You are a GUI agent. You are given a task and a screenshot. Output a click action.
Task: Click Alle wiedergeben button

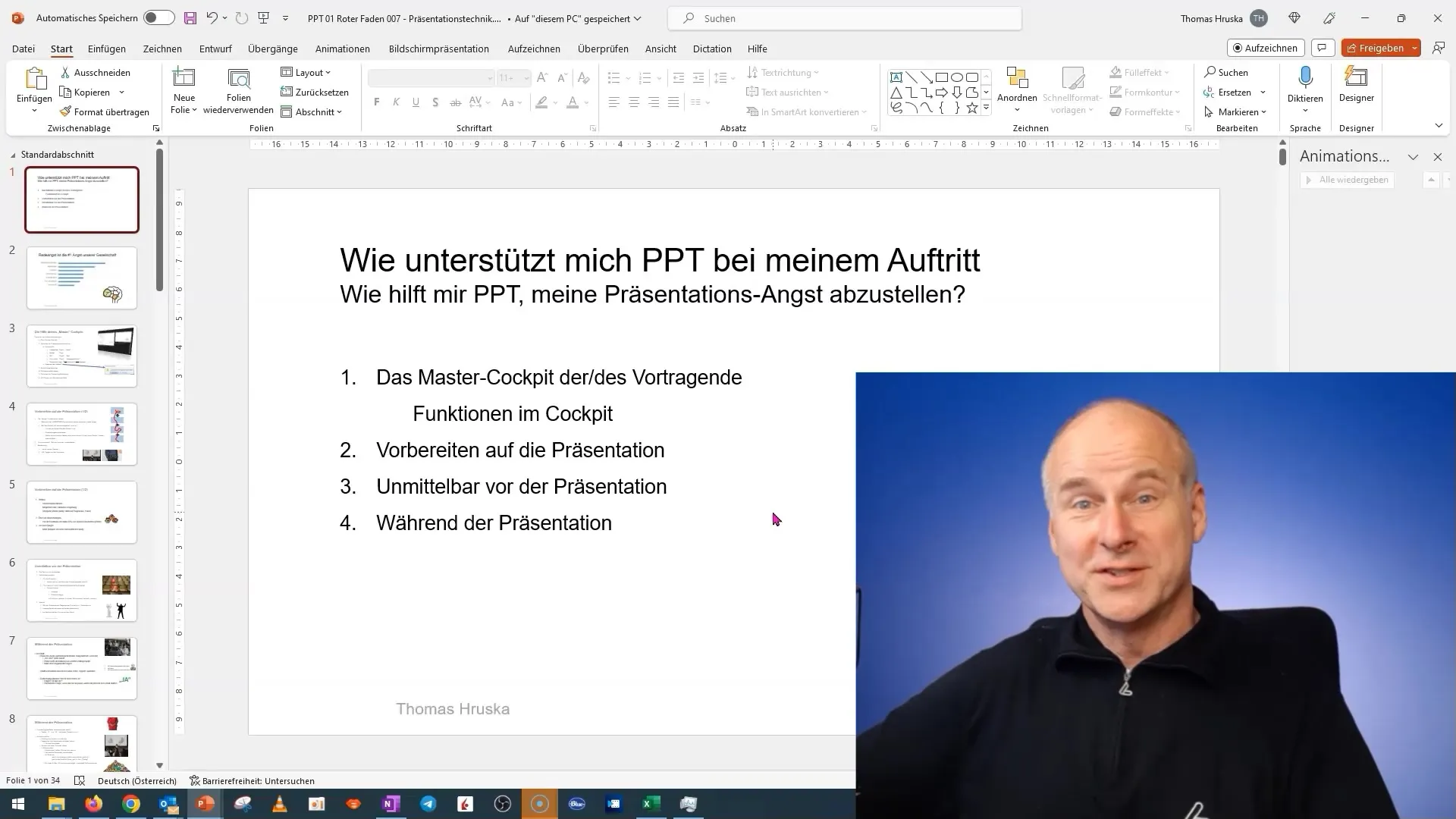(x=1347, y=180)
